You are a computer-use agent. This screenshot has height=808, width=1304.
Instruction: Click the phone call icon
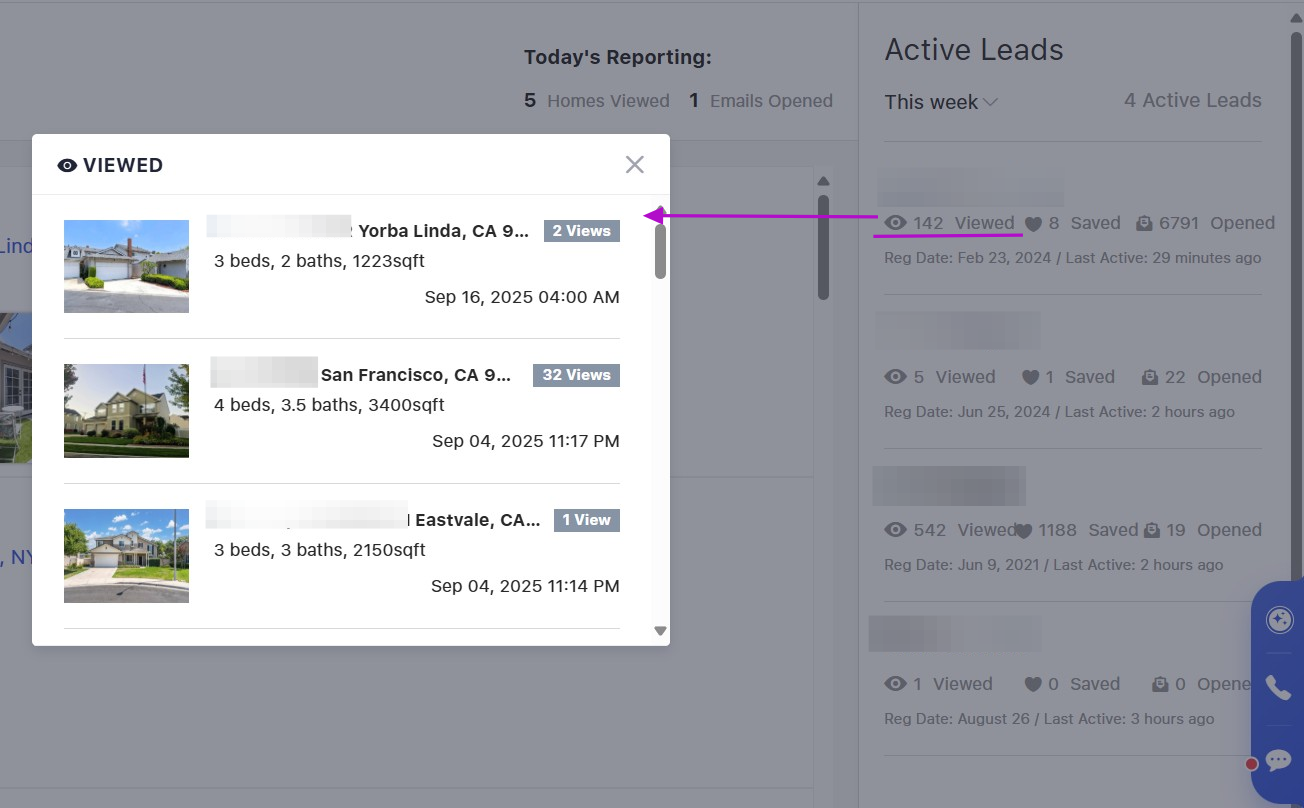pos(1278,687)
